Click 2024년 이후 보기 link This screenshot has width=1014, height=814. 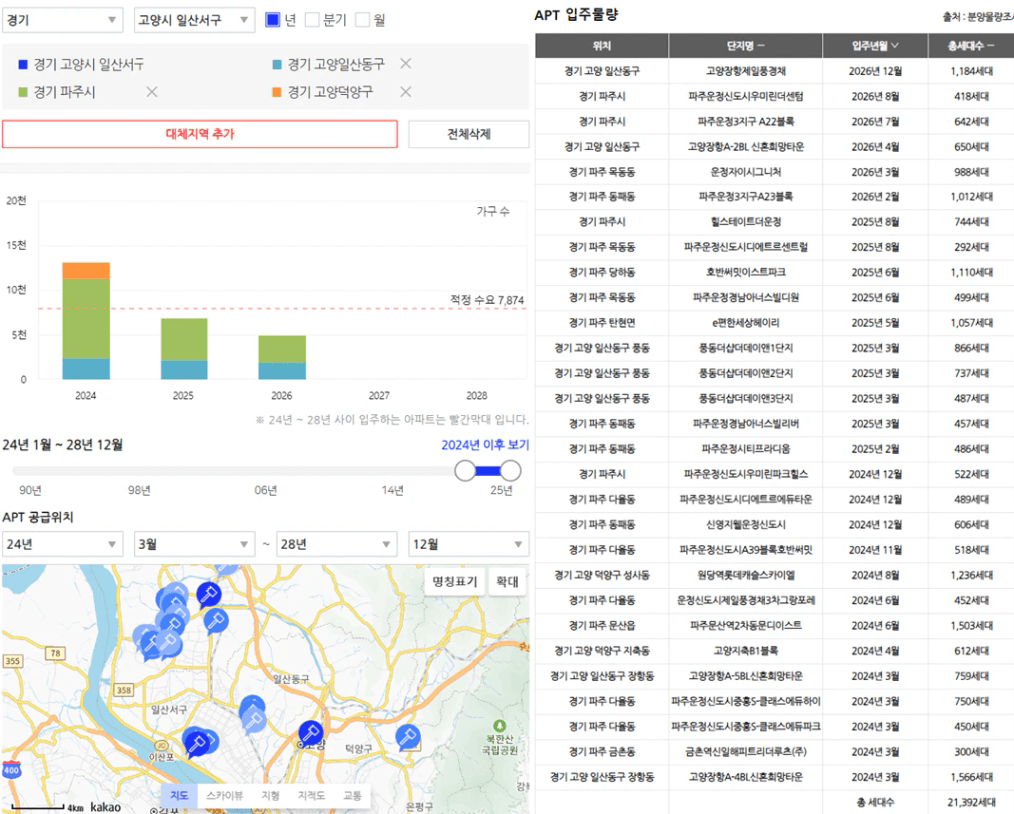coord(485,445)
